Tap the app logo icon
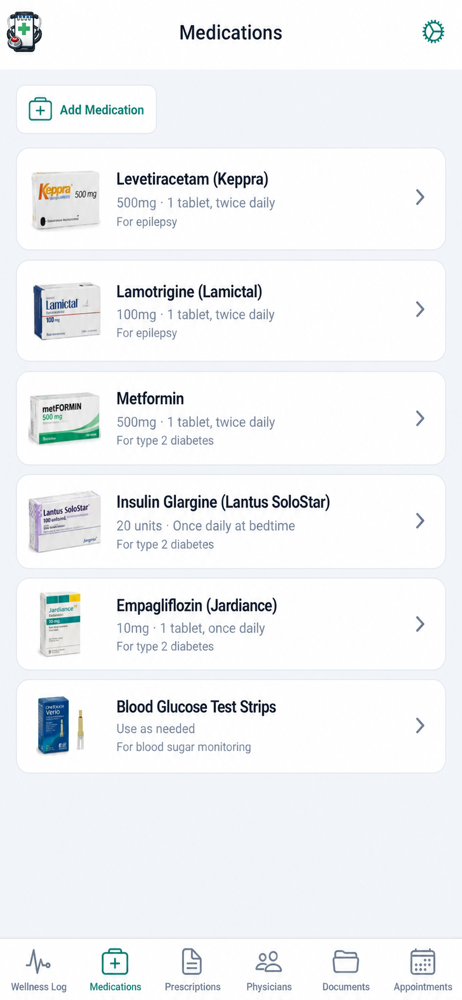 click(24, 31)
